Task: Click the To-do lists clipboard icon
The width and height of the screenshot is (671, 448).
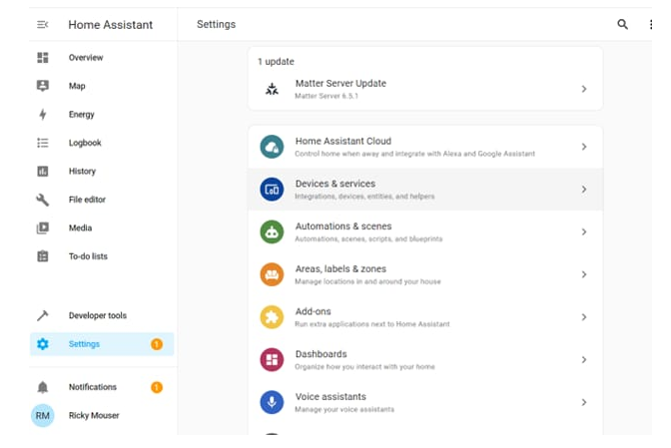Action: (42, 256)
